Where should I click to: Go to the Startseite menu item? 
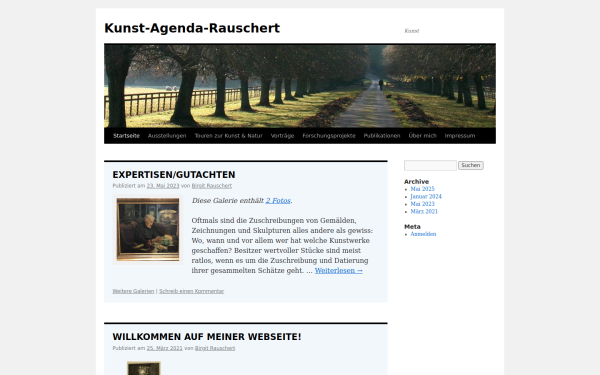point(126,136)
